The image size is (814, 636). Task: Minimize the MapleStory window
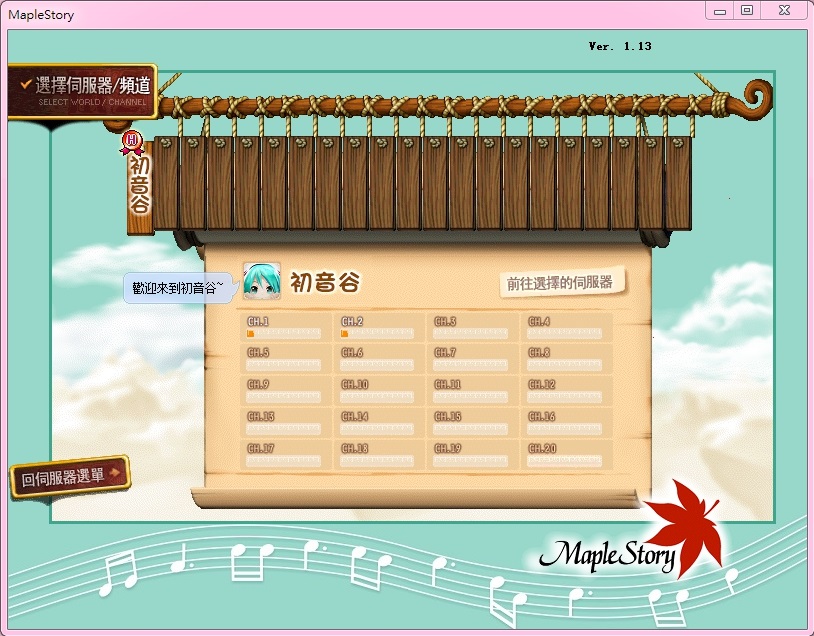720,11
